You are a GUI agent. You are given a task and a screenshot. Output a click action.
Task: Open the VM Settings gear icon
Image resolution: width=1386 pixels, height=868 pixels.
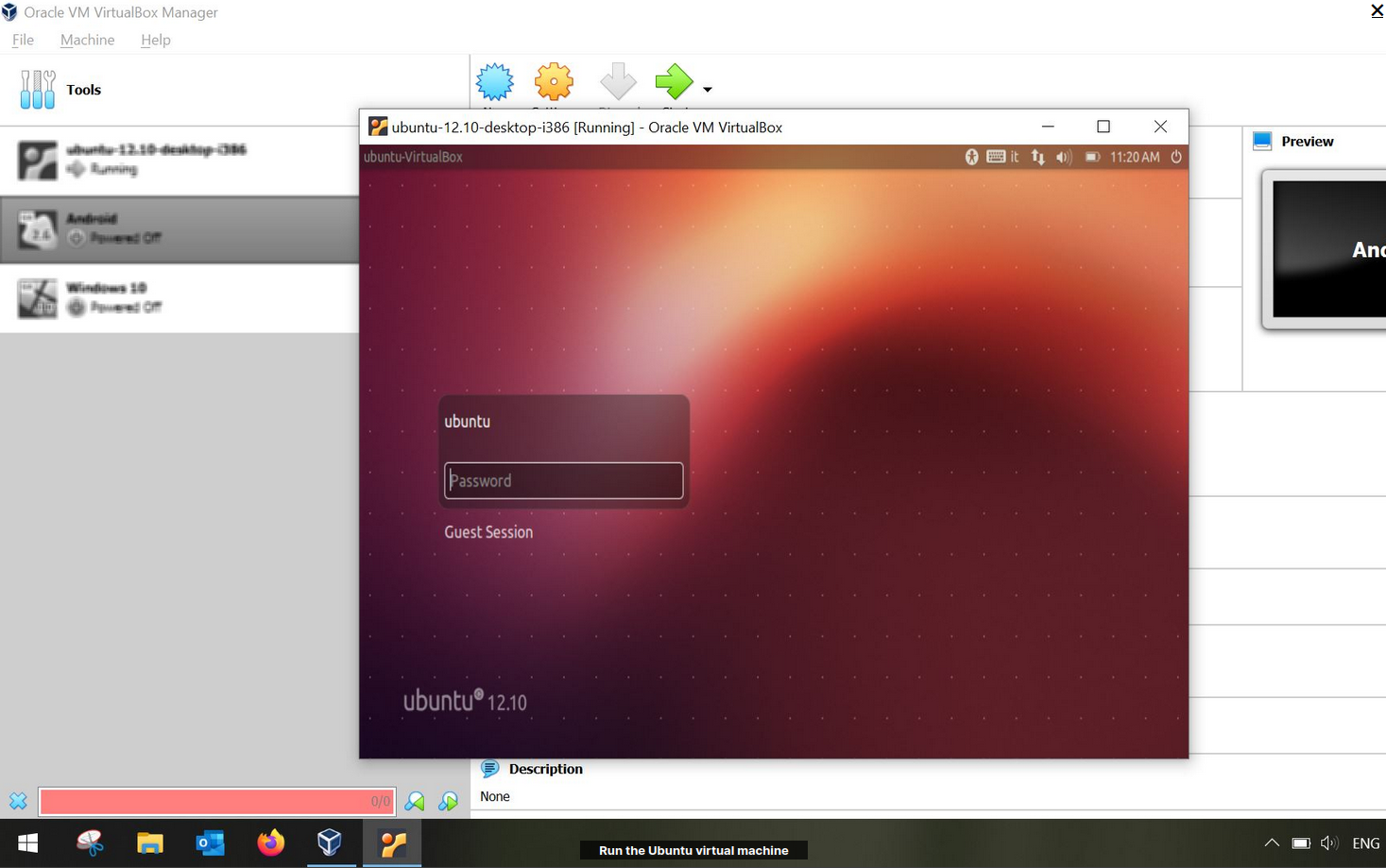click(554, 83)
